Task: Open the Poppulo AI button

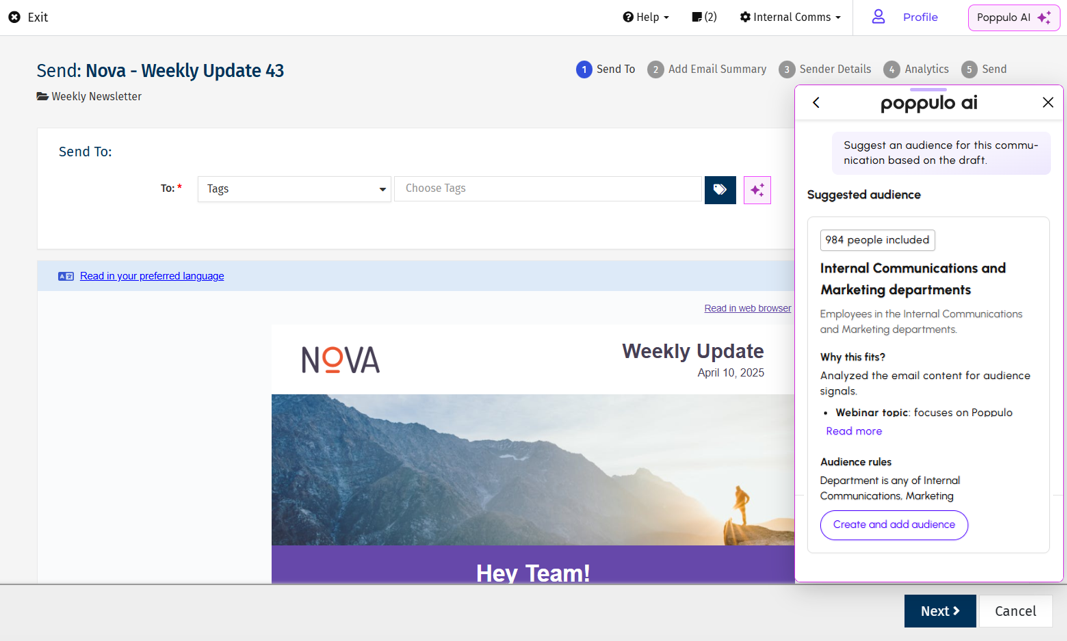Action: [1013, 18]
